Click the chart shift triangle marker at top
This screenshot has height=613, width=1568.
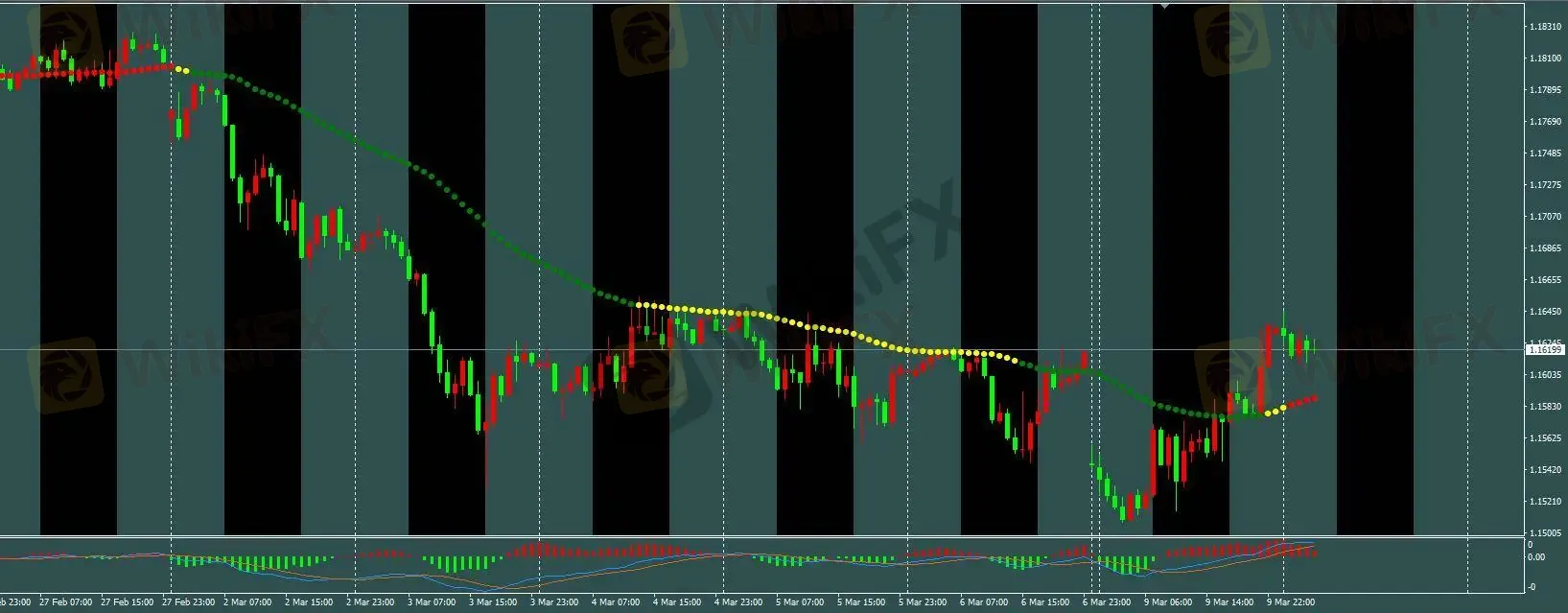[x=1164, y=6]
